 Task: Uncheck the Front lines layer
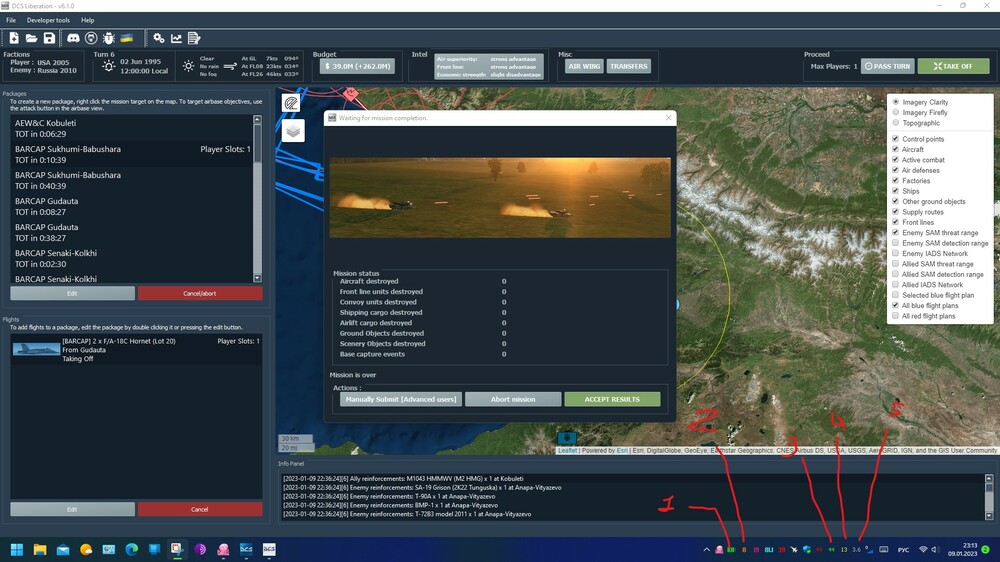tap(895, 222)
